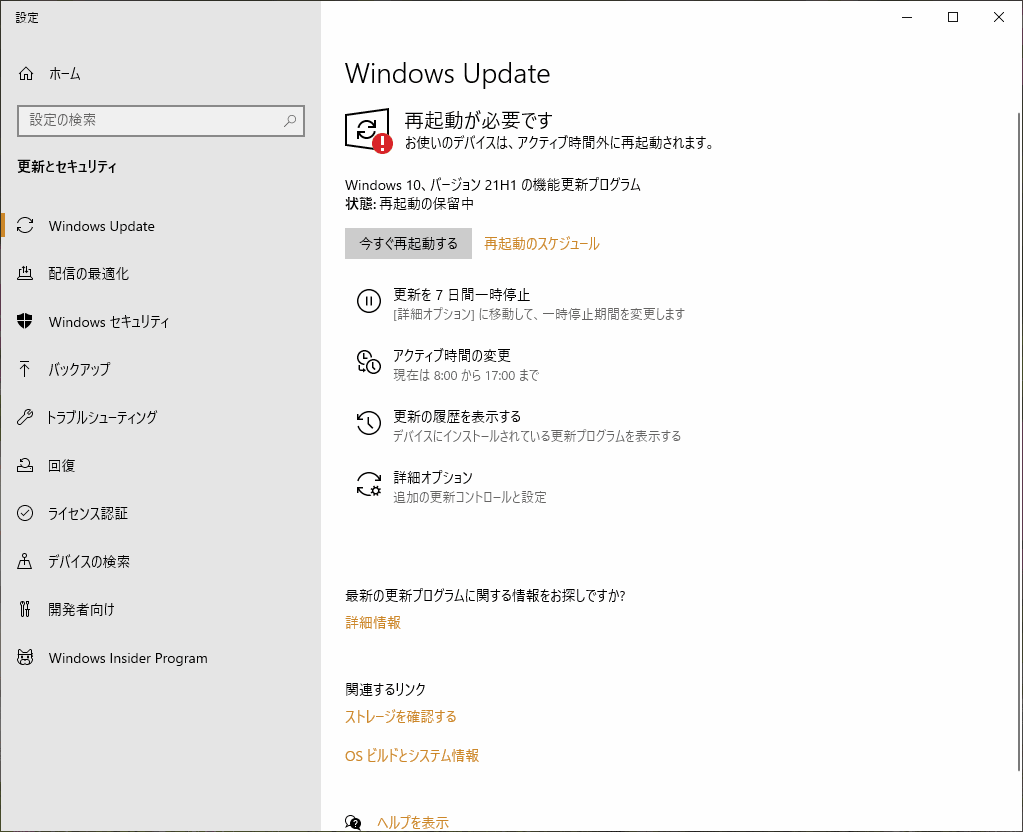The width and height of the screenshot is (1023, 832).
Task: Click the トラブルシューティング wrench icon
Action: pos(25,418)
